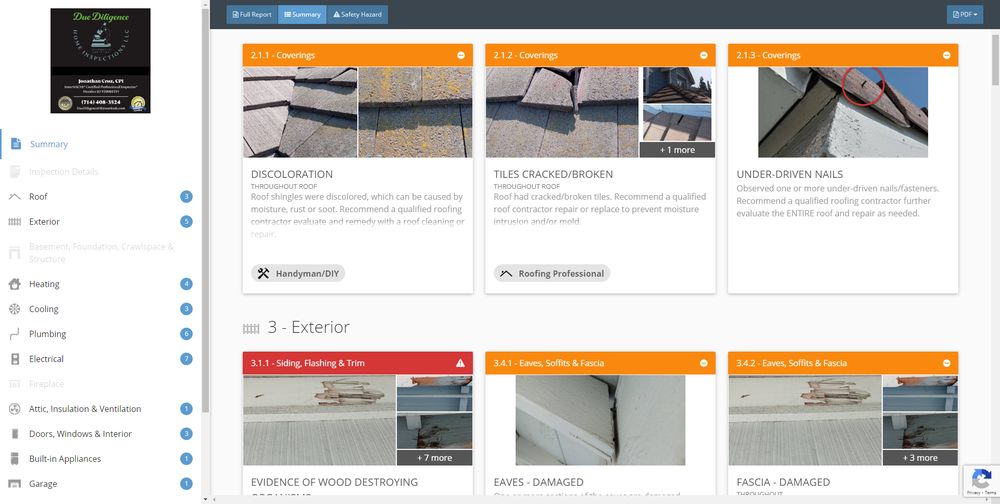Switch to Safety Hazard tab

pos(357,15)
